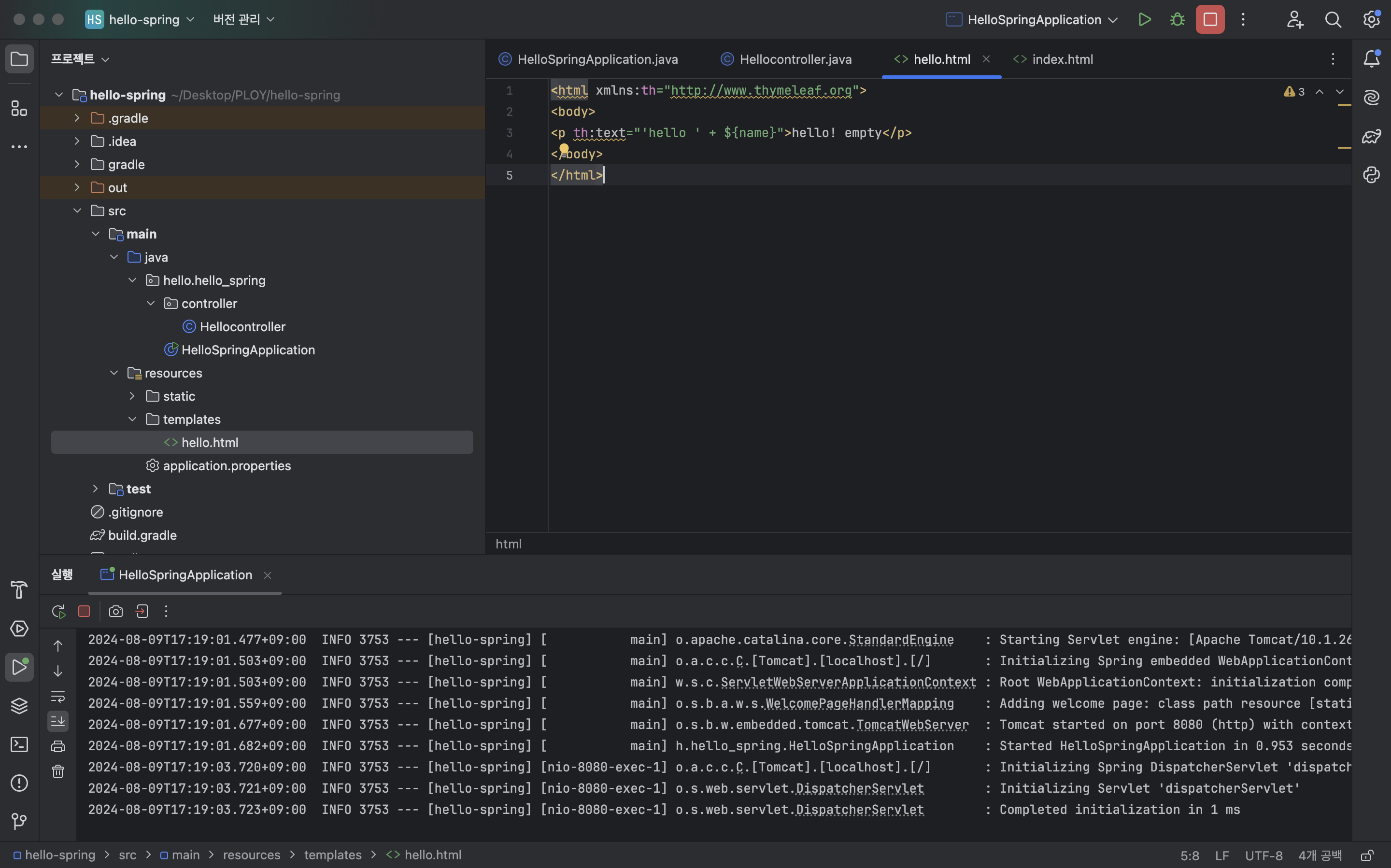Clear console output with the trash icon
Screen dimensions: 1391x868
tap(58, 771)
